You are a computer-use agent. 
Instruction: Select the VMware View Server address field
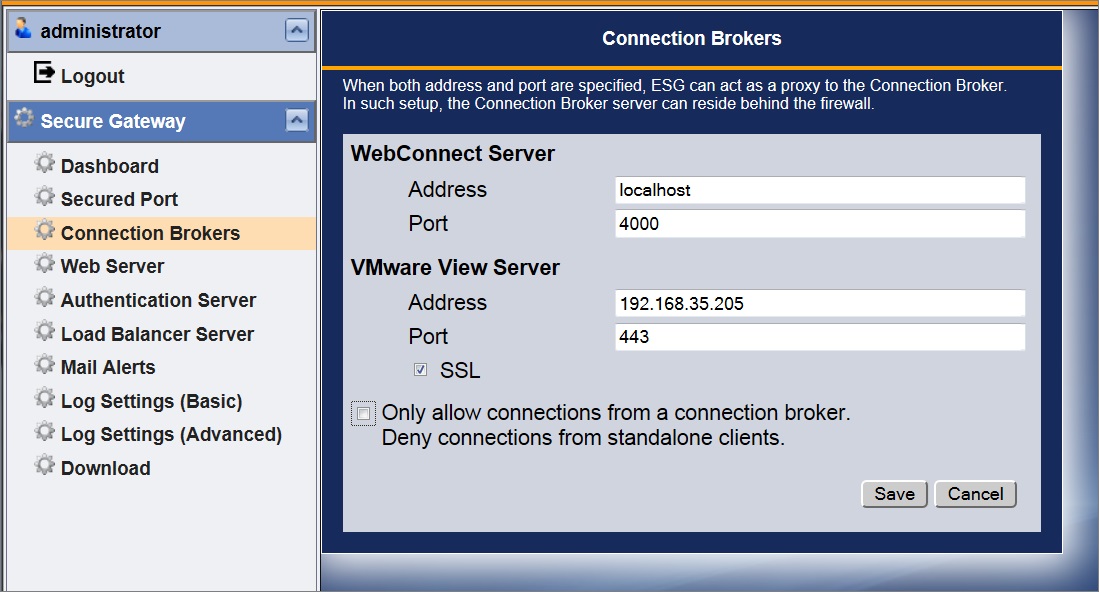point(819,303)
